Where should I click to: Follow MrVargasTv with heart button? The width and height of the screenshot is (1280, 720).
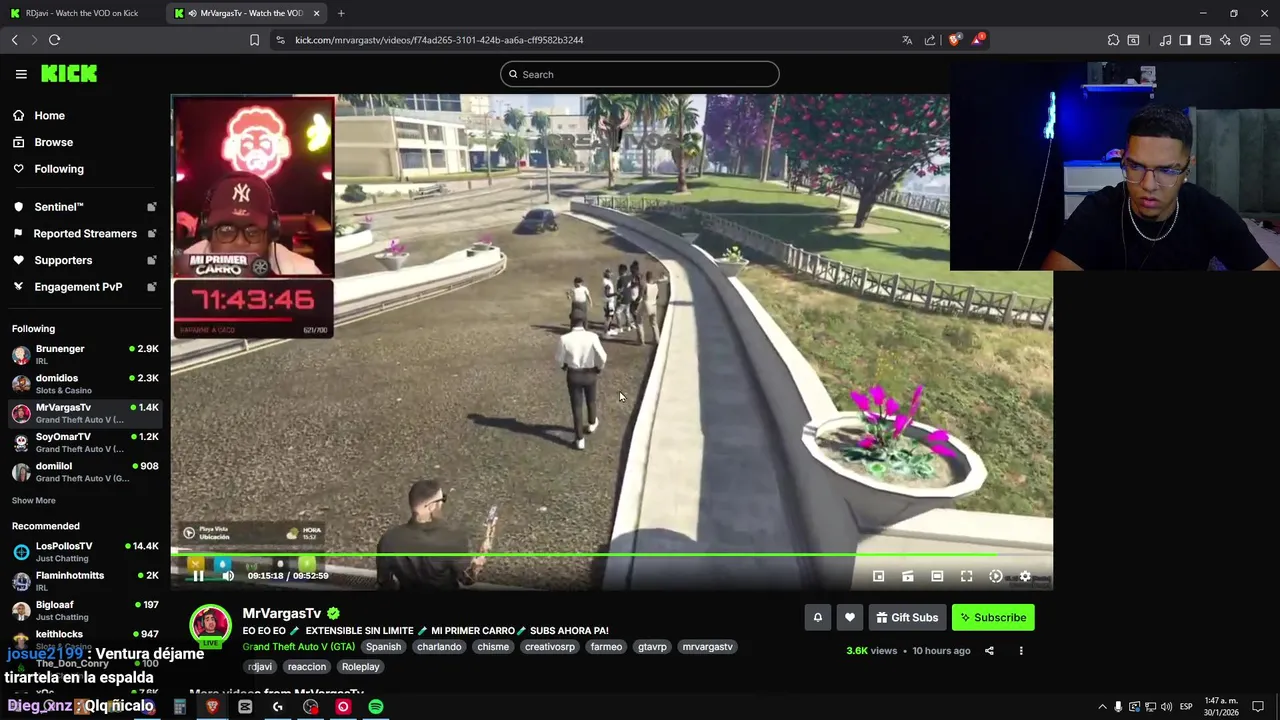tap(850, 618)
